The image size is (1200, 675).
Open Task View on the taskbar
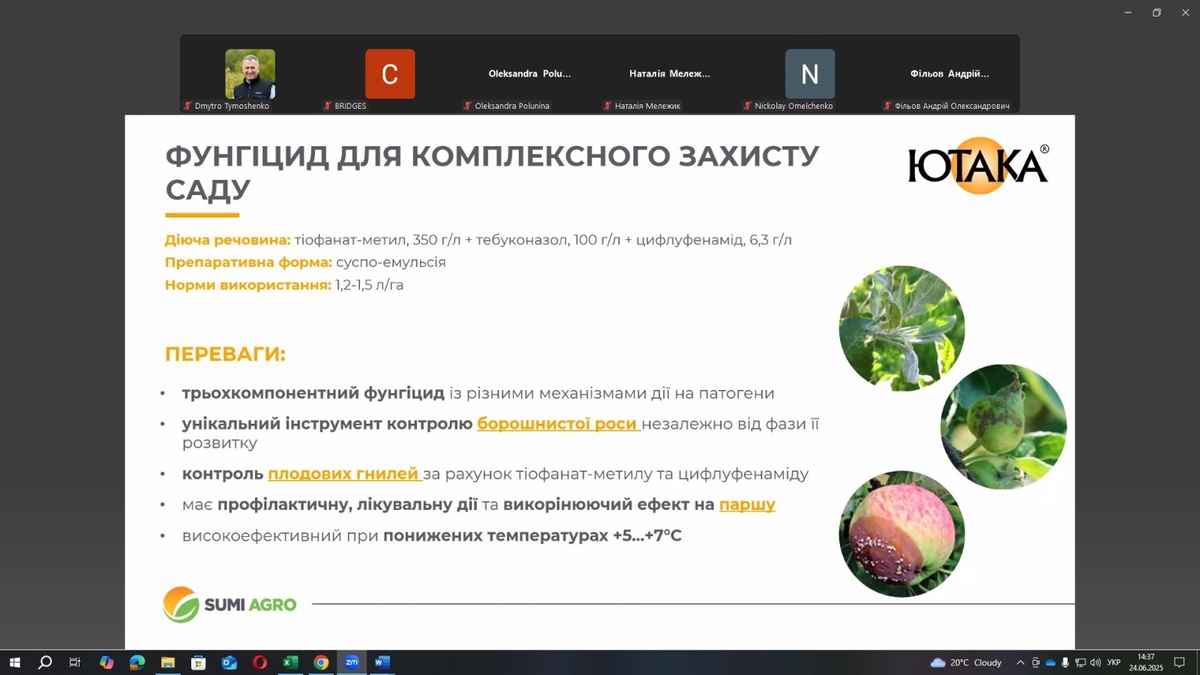(x=75, y=662)
